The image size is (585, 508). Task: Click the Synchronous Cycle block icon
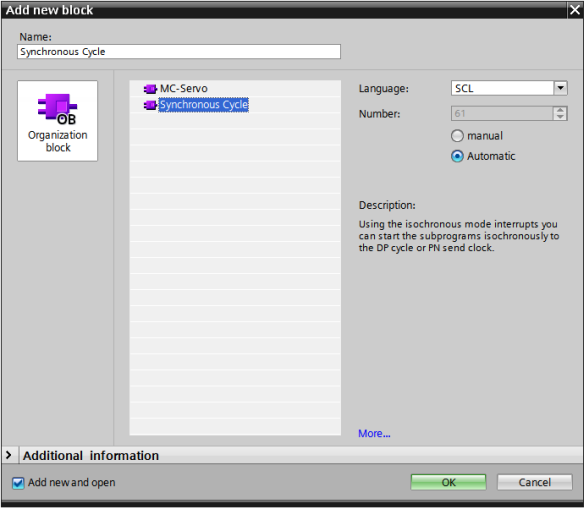[150, 105]
